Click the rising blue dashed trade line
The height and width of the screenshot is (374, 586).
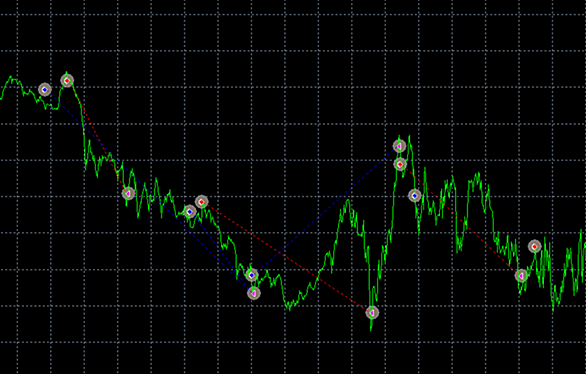click(x=326, y=211)
